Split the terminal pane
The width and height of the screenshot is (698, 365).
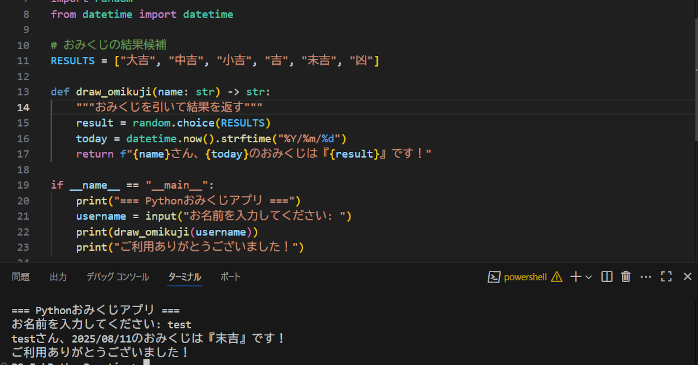[607, 277]
